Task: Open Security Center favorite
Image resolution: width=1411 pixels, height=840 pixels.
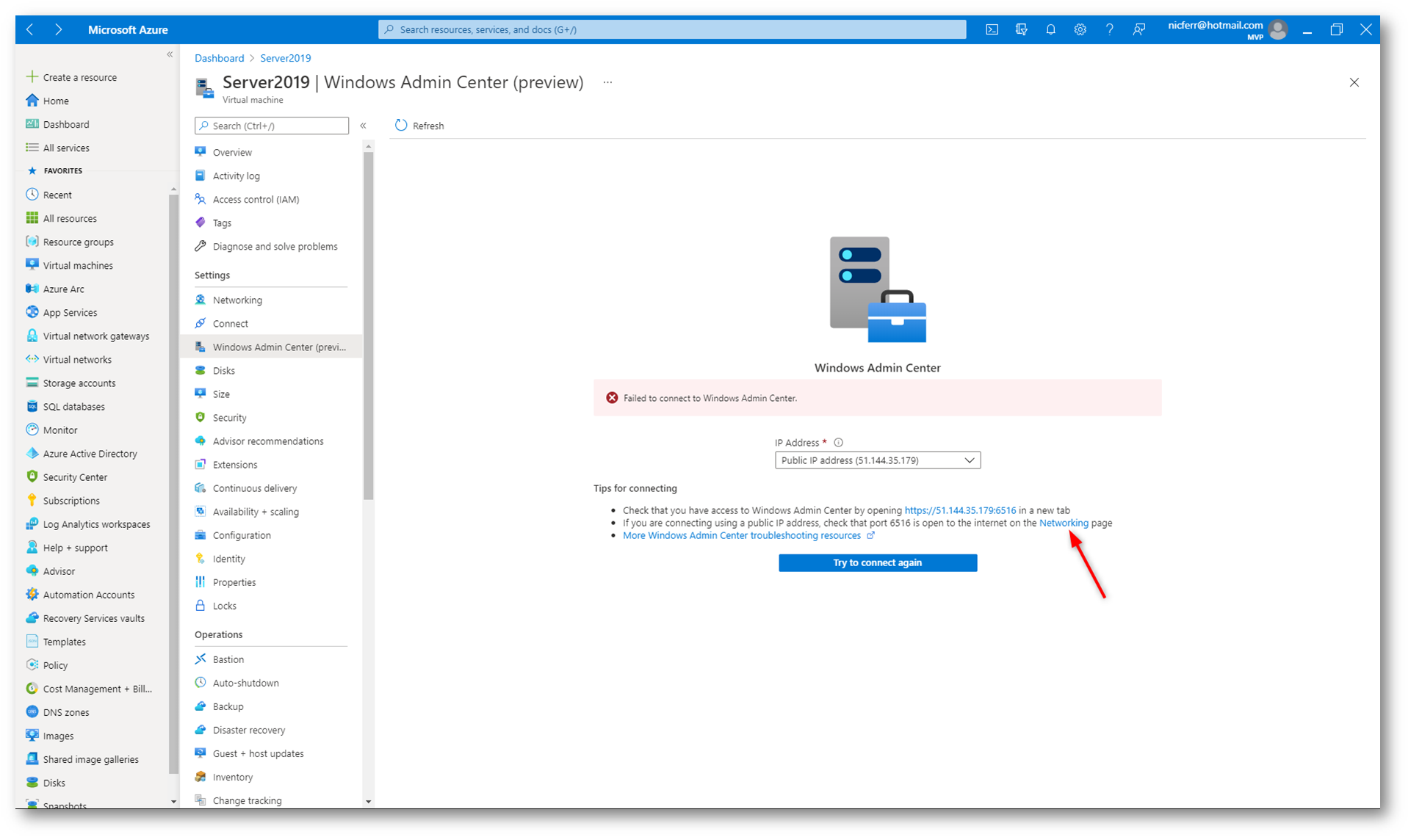Action: [x=67, y=477]
